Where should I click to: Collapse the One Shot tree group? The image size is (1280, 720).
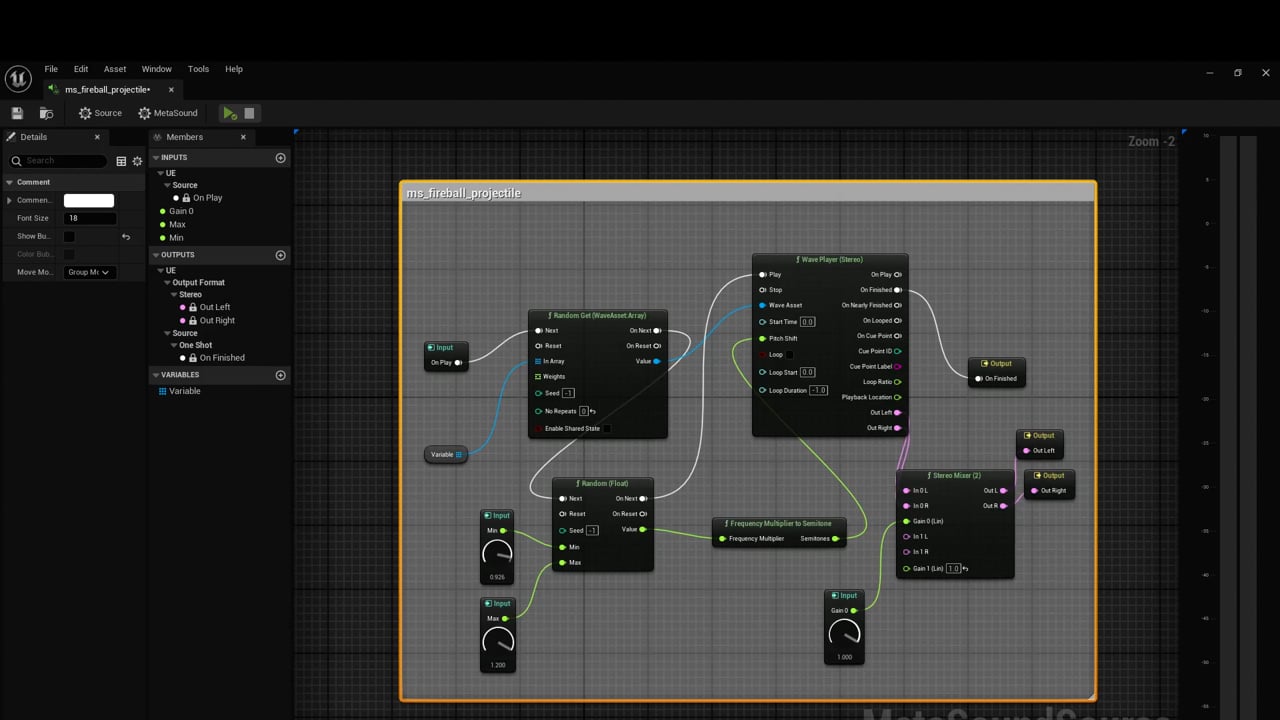point(175,345)
